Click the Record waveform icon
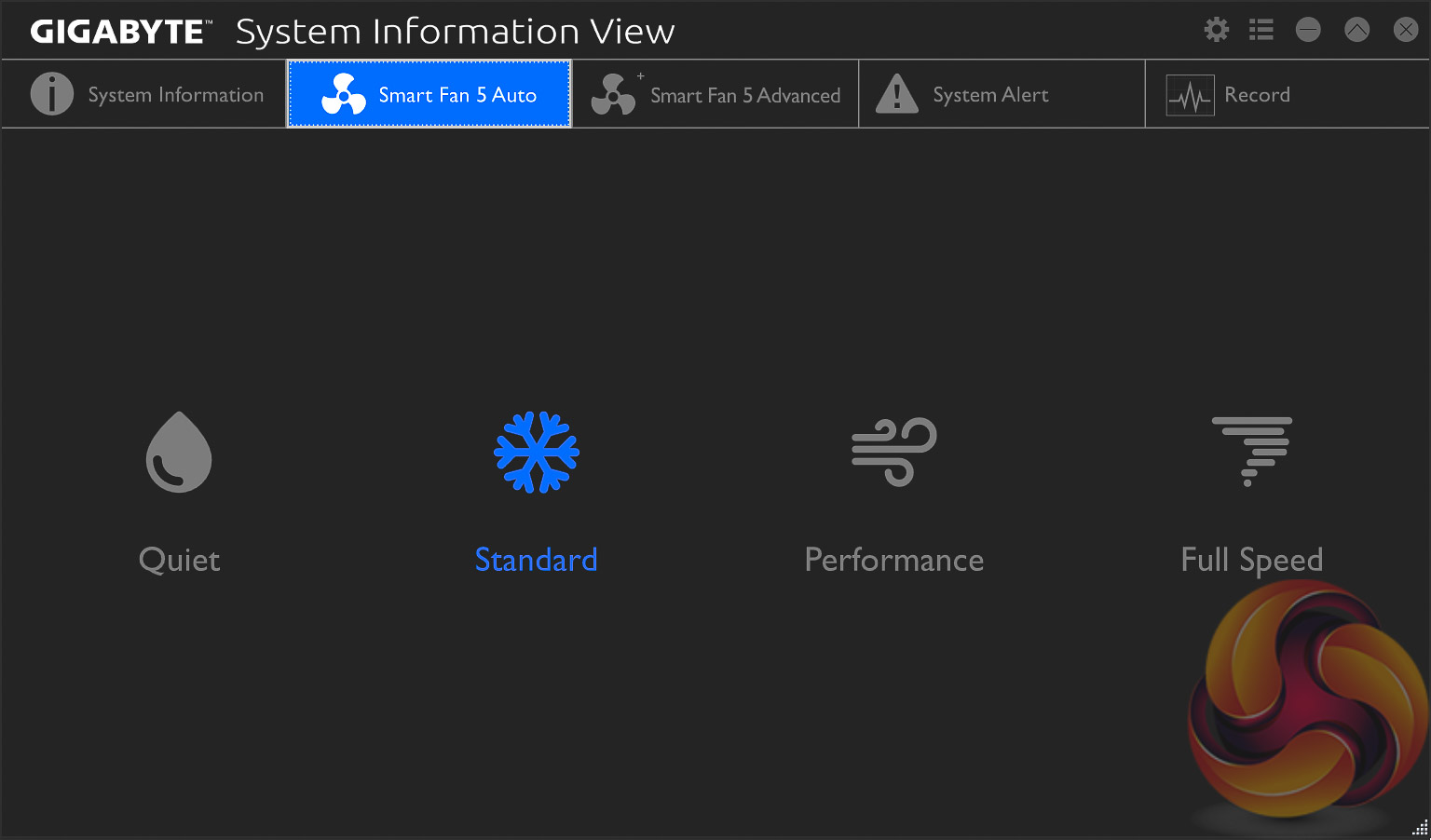 [1190, 95]
